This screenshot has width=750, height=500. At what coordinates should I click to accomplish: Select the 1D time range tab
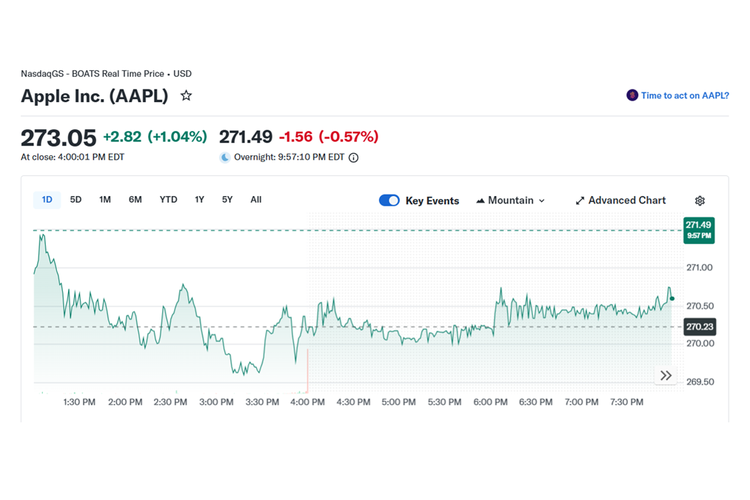tap(47, 200)
